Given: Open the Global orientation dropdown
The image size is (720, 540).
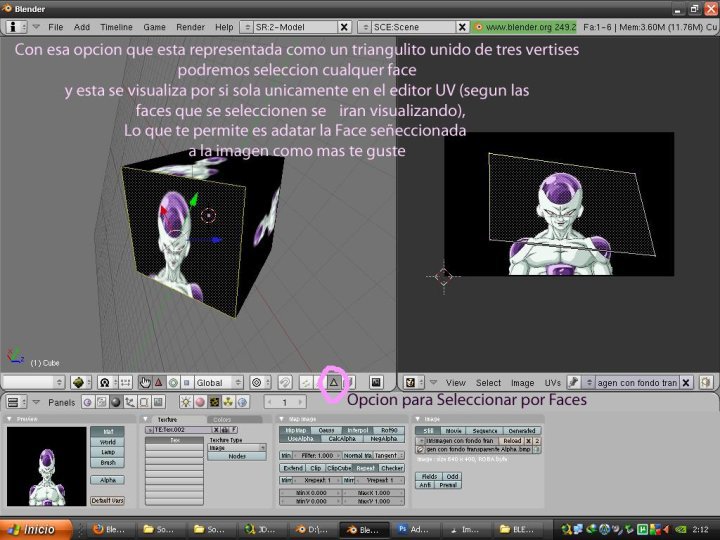Looking at the screenshot, I should click(219, 382).
